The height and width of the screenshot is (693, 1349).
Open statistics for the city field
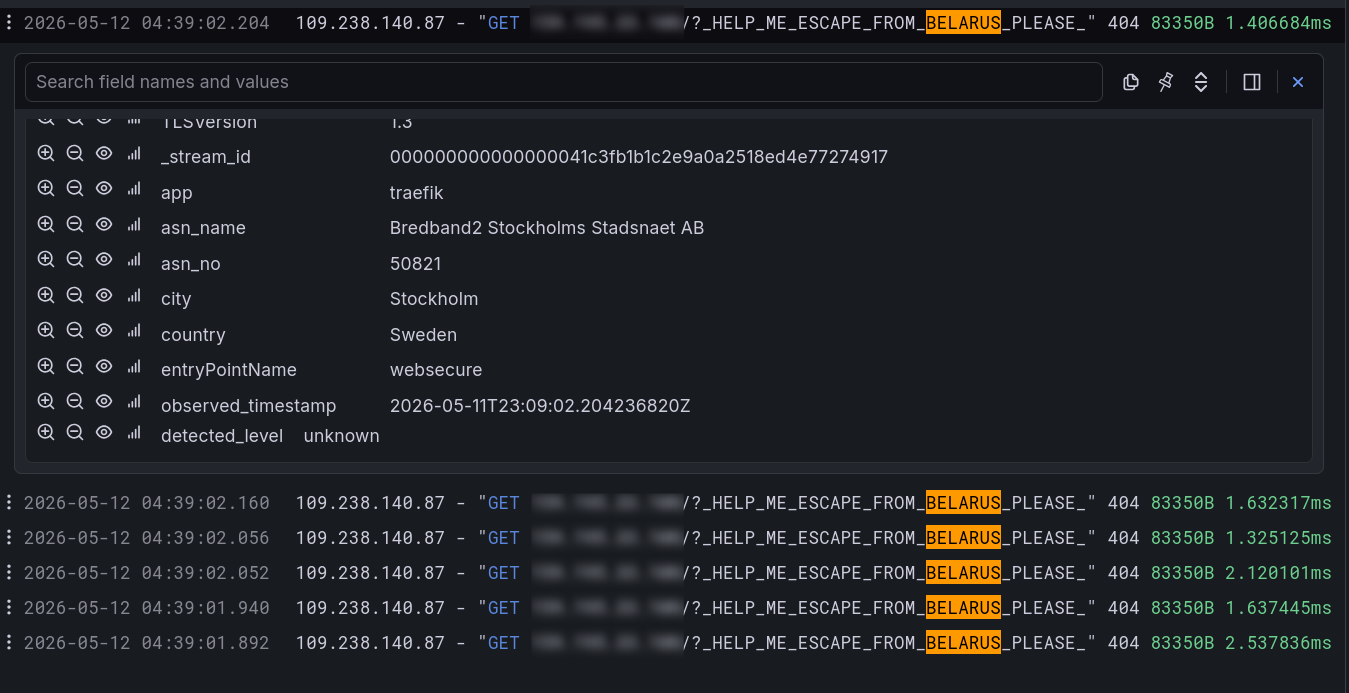pyautogui.click(x=133, y=295)
